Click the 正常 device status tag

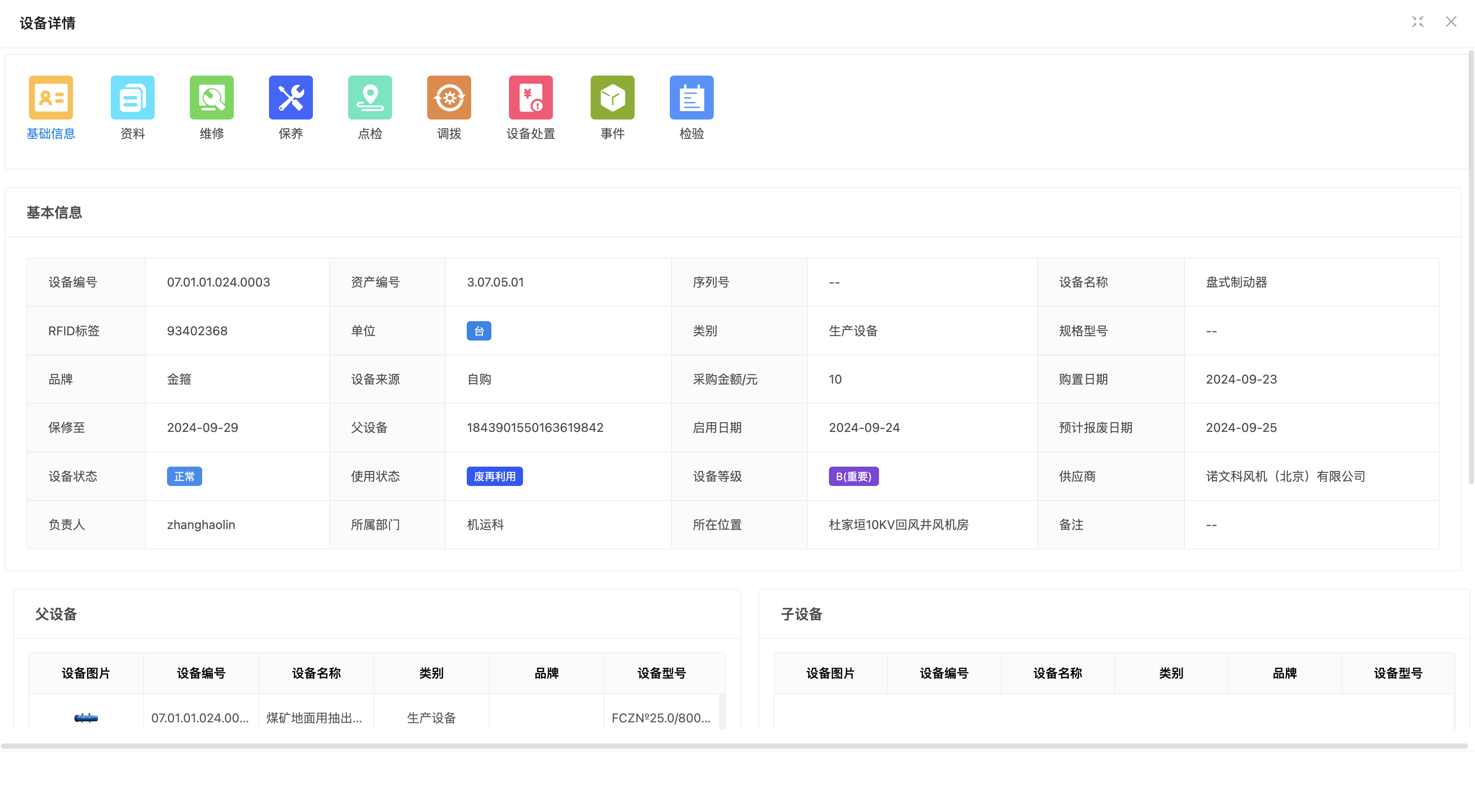pos(184,476)
